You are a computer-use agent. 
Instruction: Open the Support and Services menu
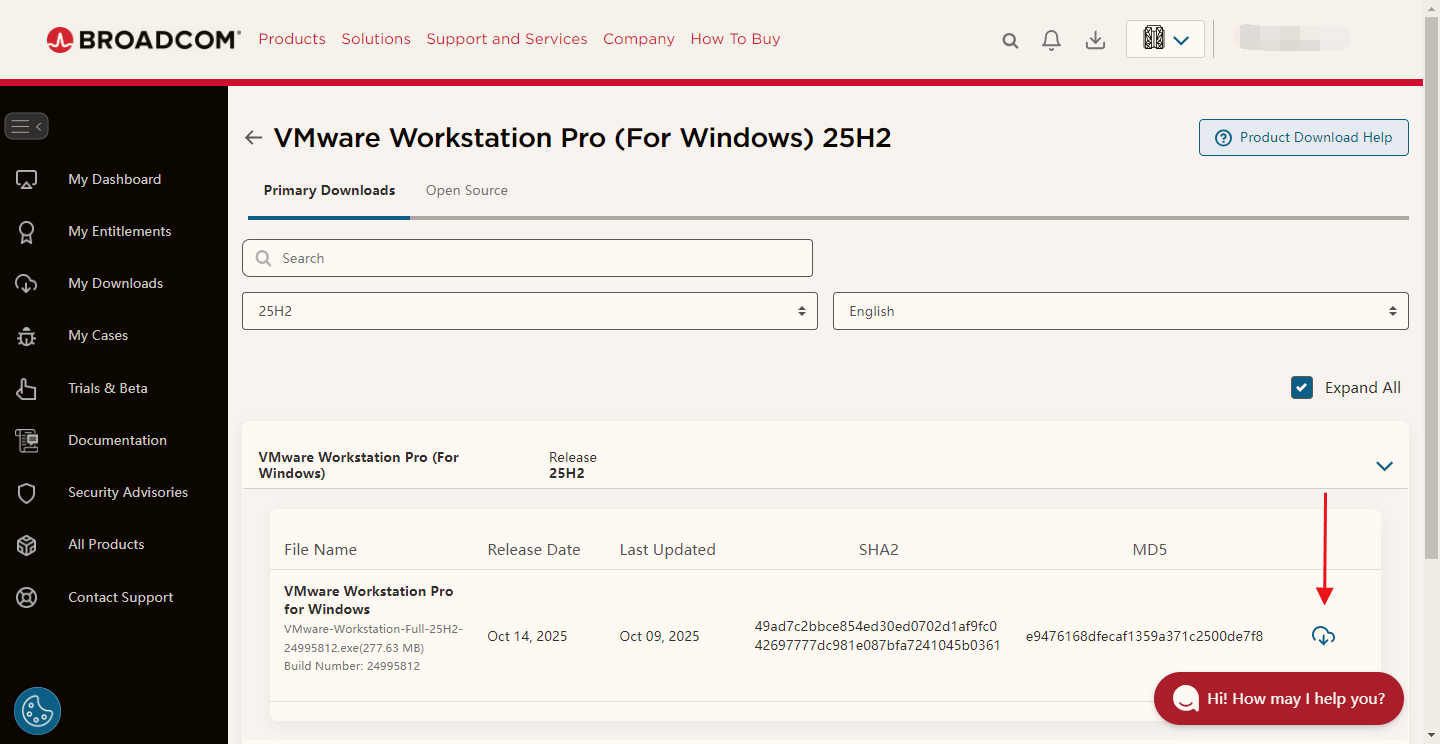[507, 39]
